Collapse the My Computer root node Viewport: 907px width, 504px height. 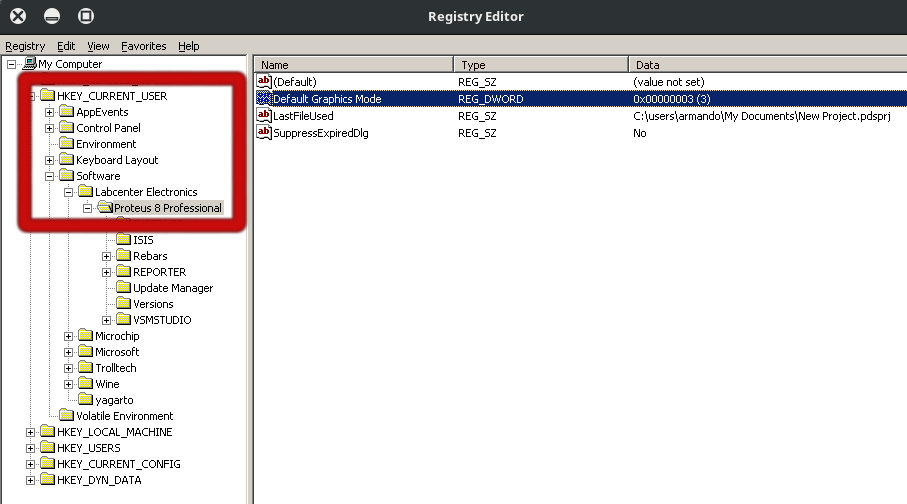[x=12, y=64]
